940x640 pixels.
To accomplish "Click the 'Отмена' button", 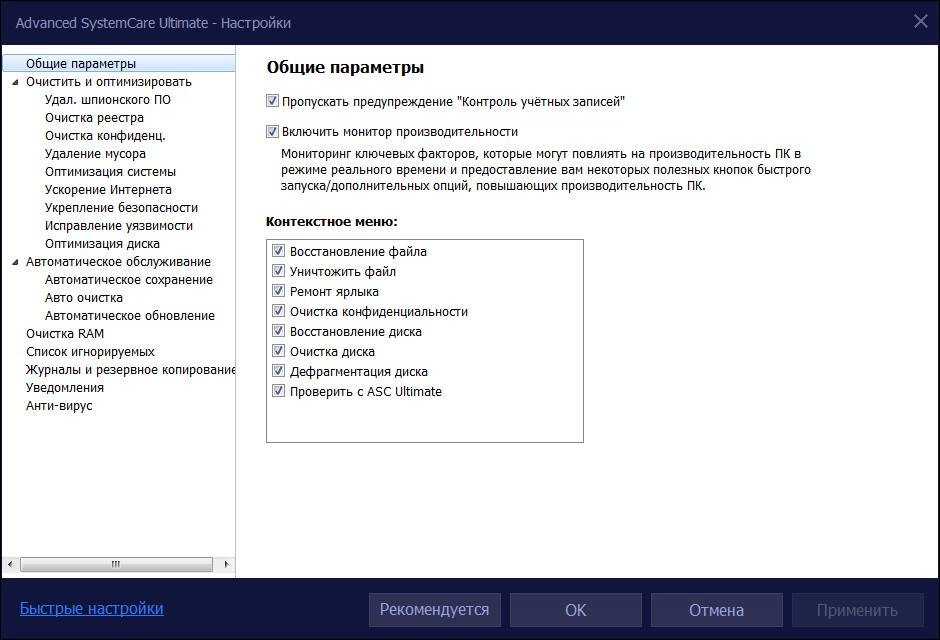I will (x=716, y=610).
